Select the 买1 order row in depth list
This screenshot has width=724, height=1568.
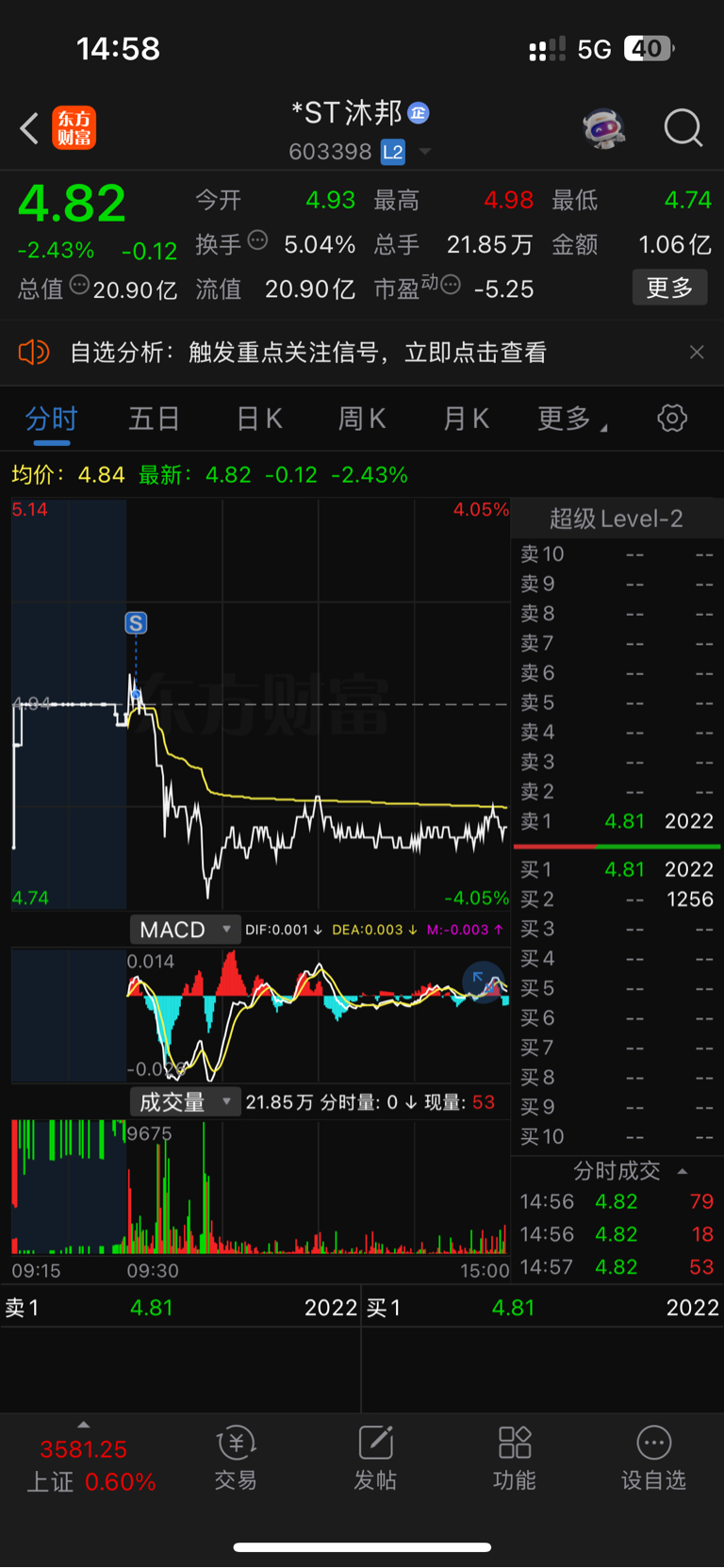coord(617,869)
